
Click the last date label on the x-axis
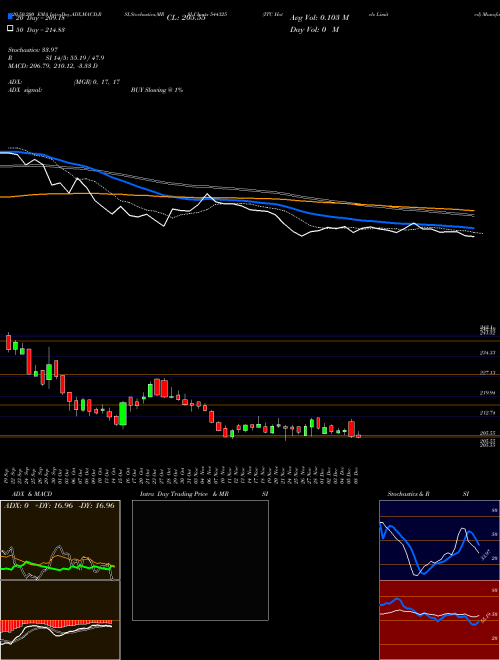[357, 475]
